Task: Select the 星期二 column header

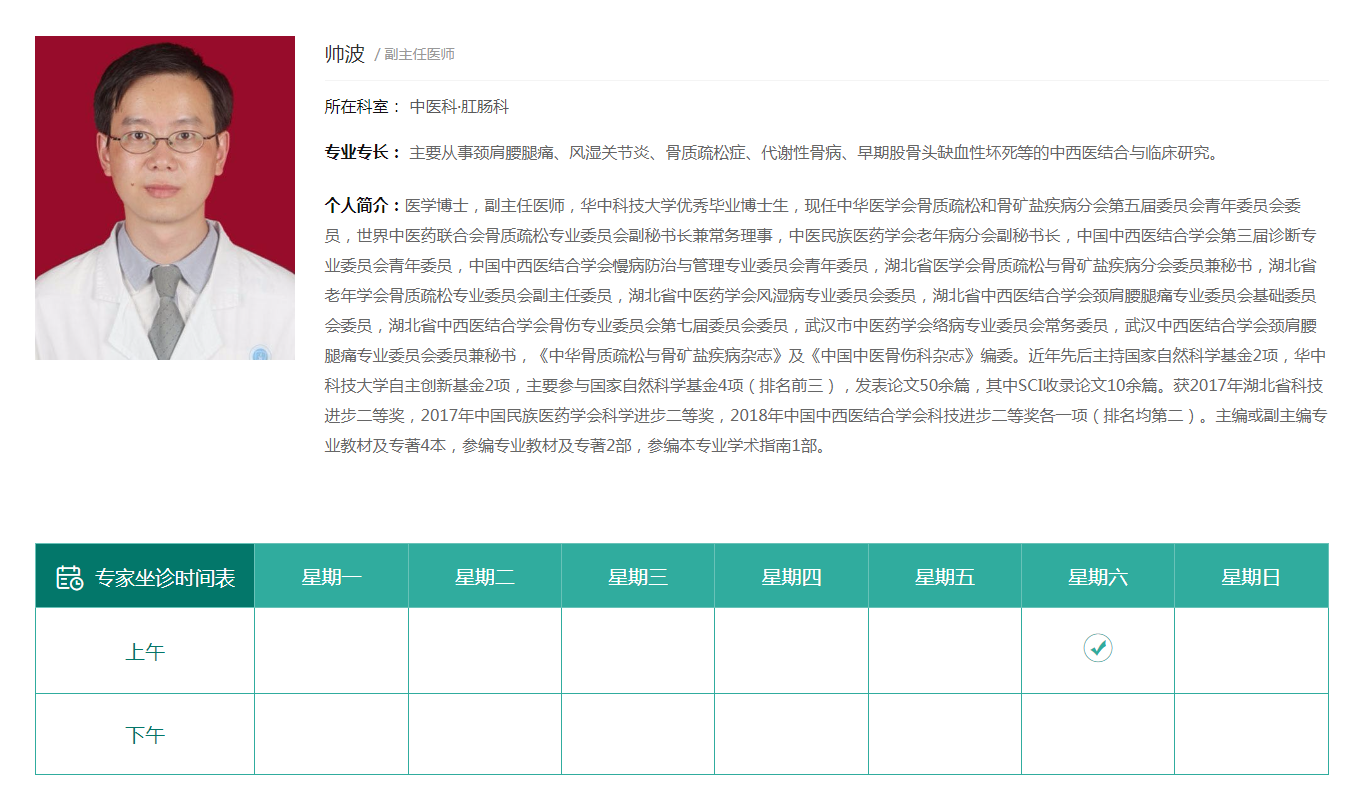Action: pyautogui.click(x=484, y=577)
